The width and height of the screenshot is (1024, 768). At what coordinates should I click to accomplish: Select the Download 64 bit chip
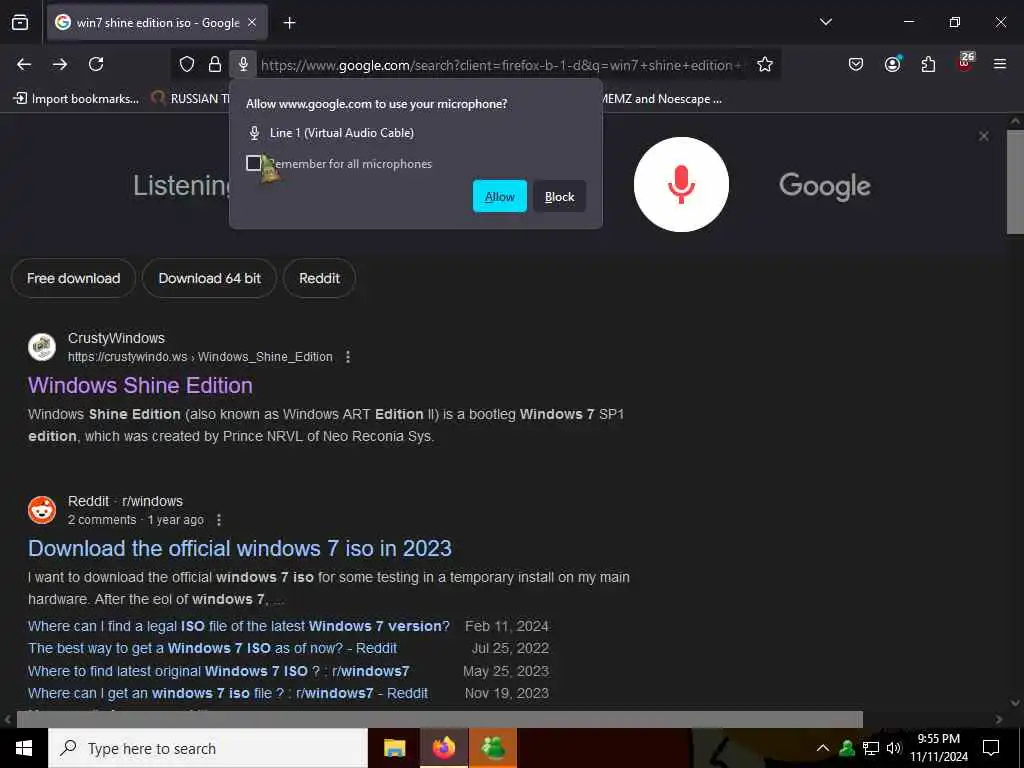point(210,278)
